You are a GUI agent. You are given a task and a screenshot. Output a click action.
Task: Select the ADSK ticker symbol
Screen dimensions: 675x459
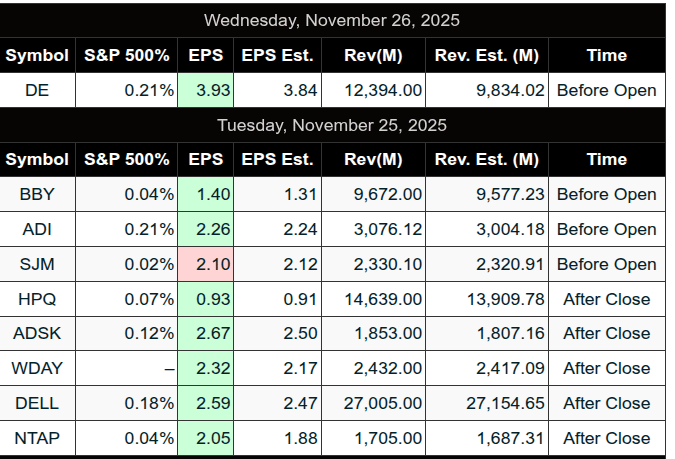(37, 333)
